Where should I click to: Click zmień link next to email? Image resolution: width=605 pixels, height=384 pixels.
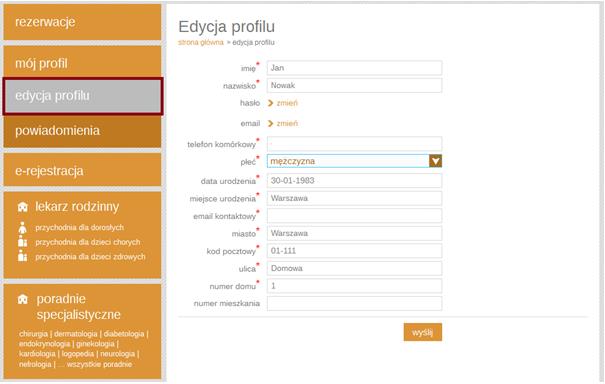click(287, 123)
